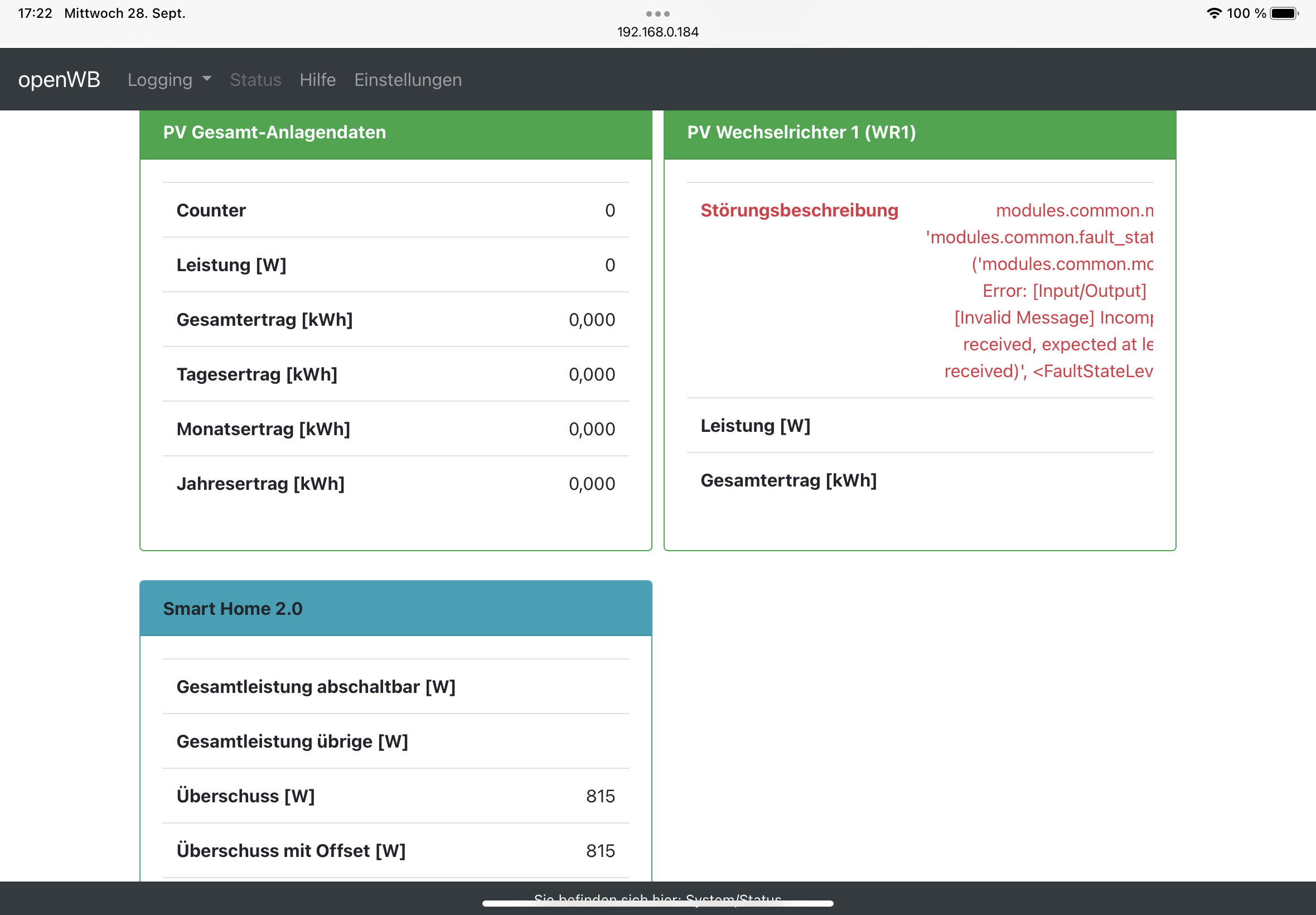Open Einstellungen settings menu

(408, 80)
